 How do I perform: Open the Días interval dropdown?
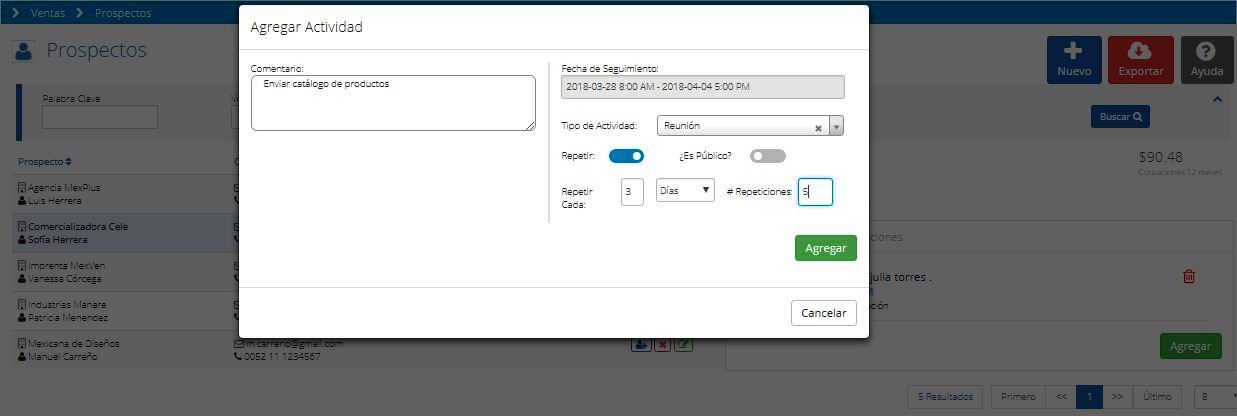click(x=685, y=190)
